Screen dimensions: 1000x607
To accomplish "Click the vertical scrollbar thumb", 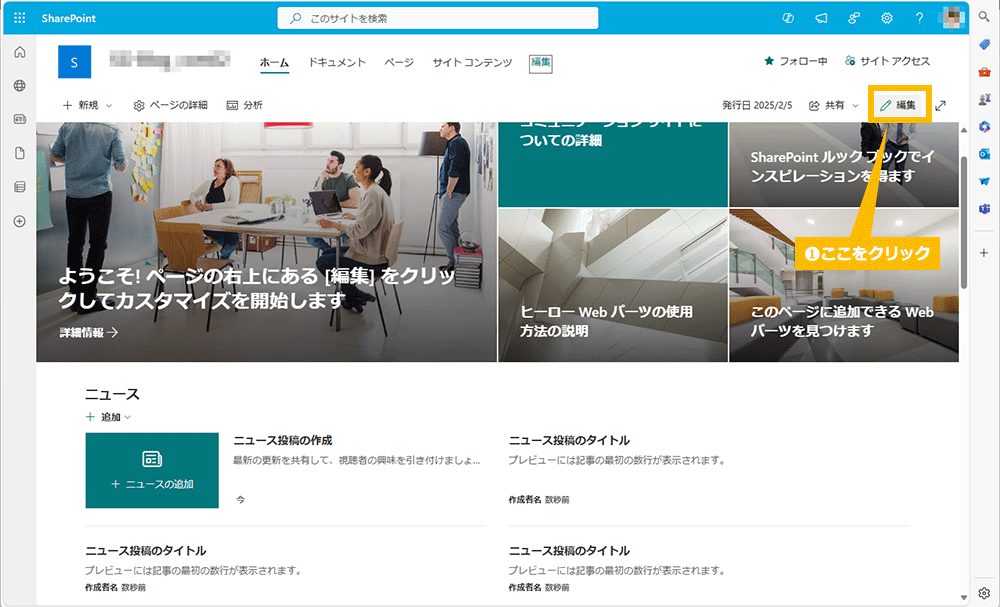I will (964, 222).
